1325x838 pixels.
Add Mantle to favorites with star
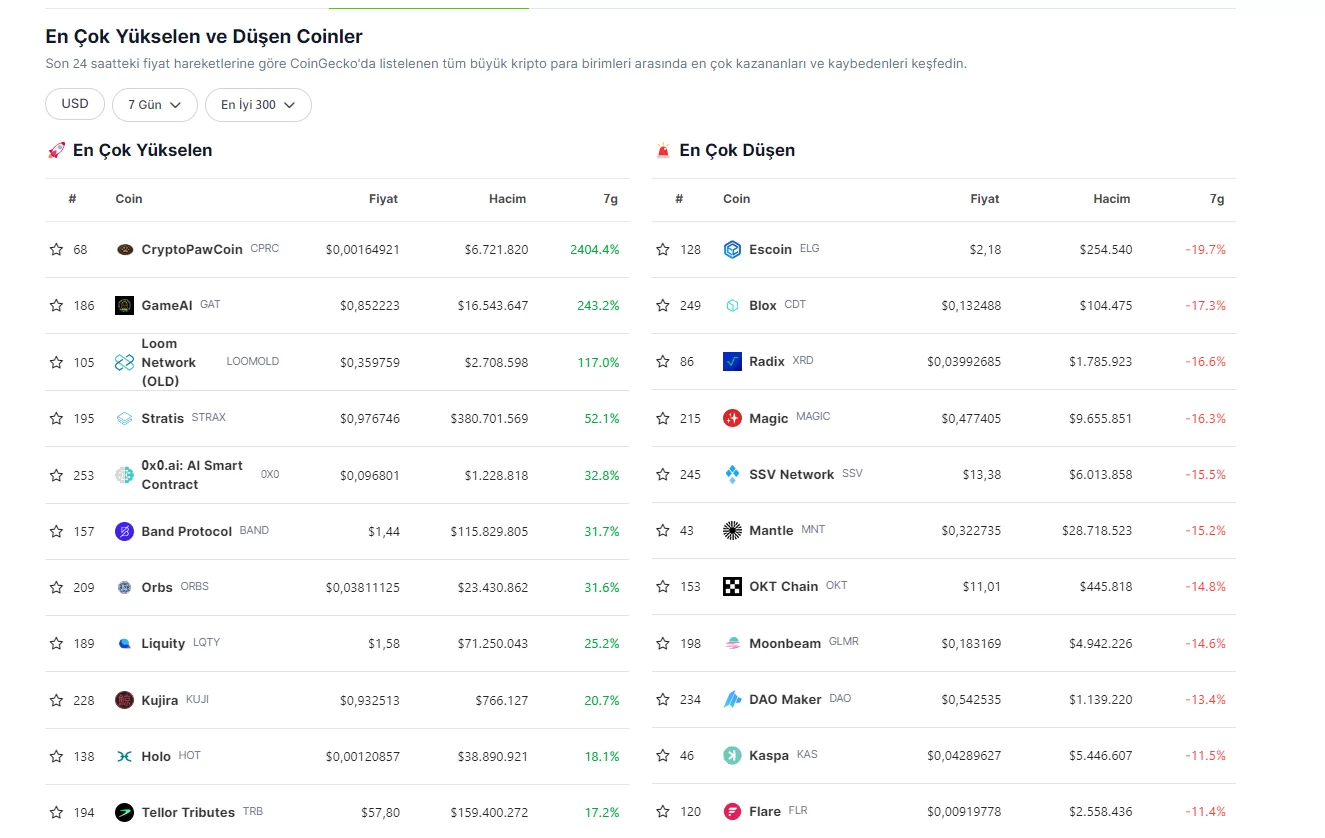663,531
